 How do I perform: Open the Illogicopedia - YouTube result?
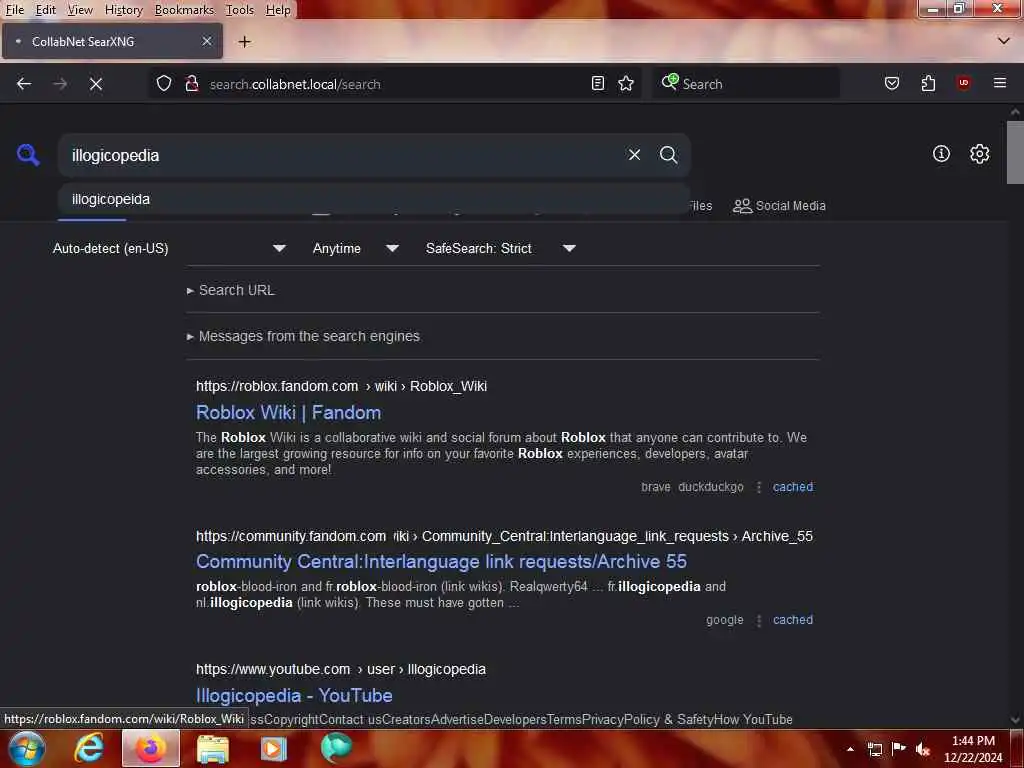tap(294, 696)
